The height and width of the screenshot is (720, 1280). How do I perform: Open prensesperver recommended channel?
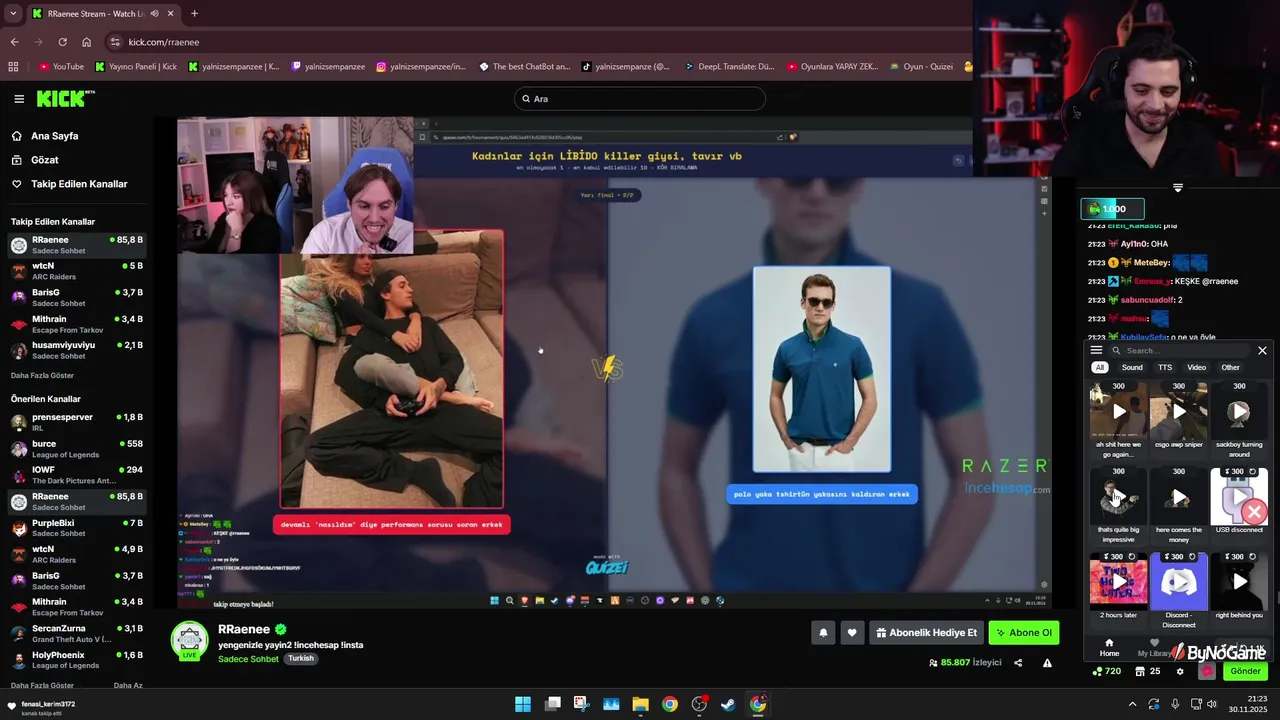pyautogui.click(x=76, y=422)
